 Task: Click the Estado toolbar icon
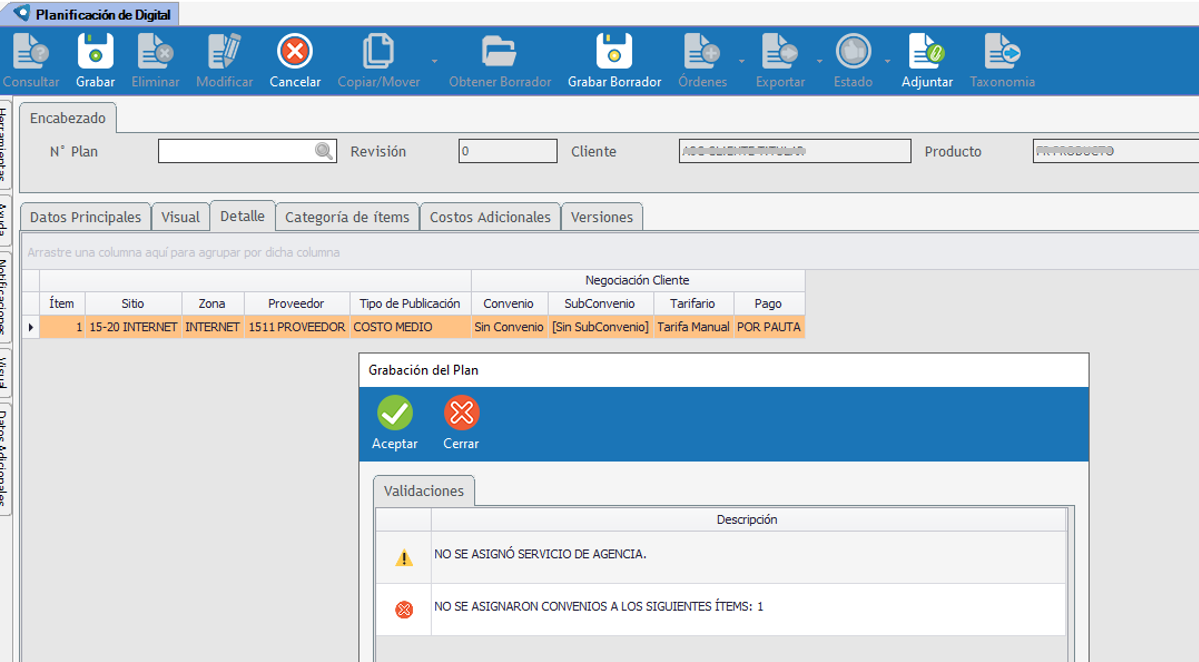click(853, 52)
